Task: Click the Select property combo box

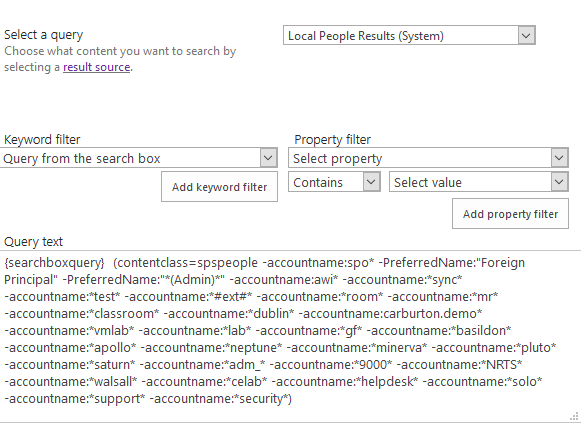Action: 428,158
